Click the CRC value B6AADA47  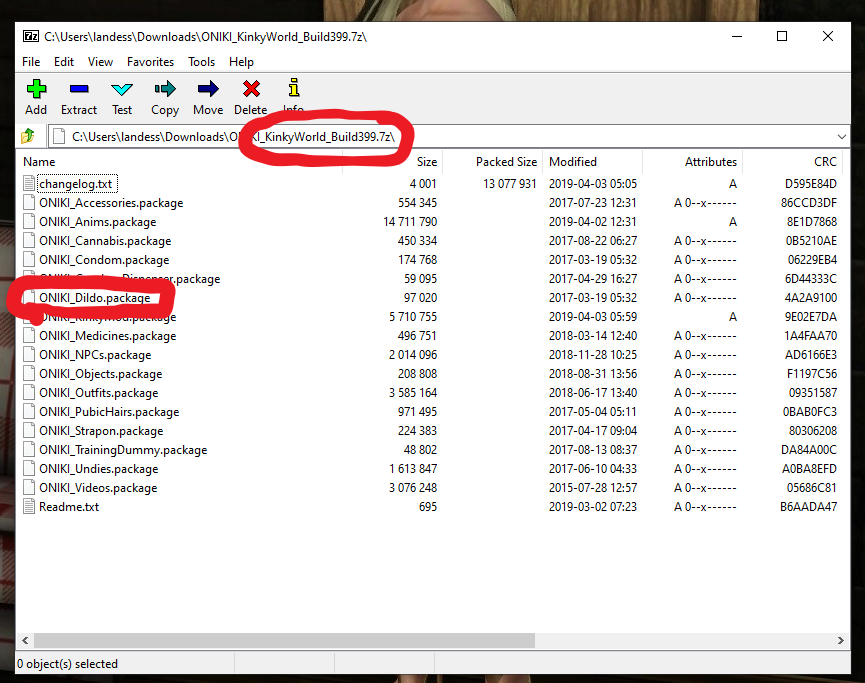808,506
